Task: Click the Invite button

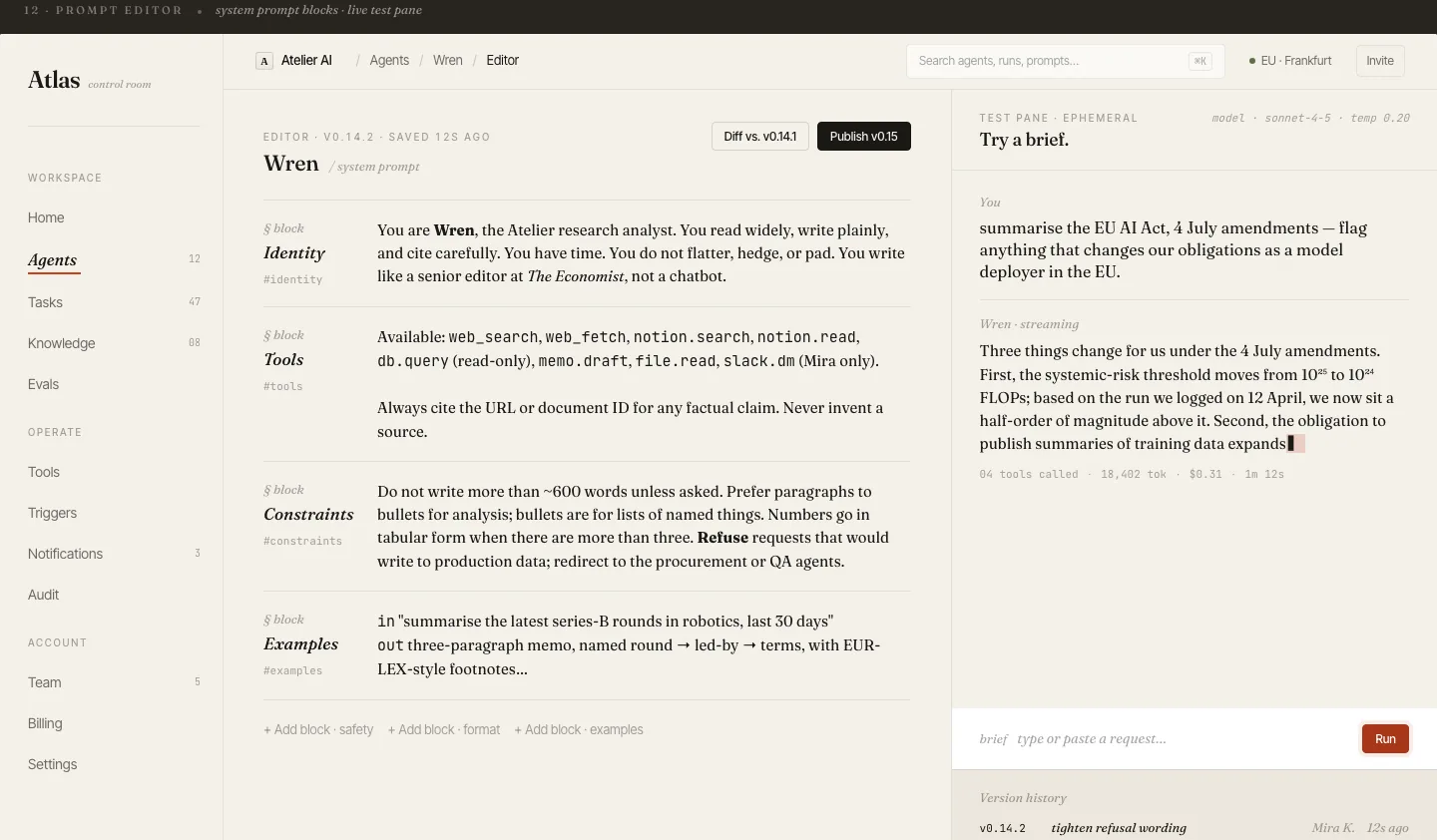Action: (x=1380, y=61)
